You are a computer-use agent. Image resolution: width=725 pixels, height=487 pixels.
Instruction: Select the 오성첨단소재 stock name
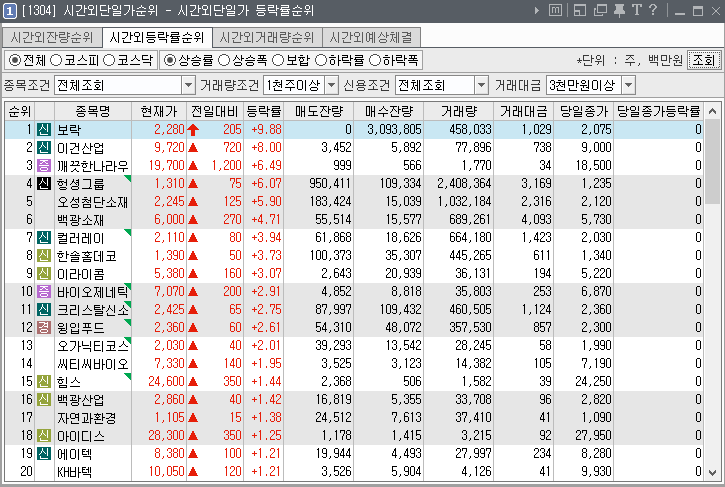pos(92,202)
